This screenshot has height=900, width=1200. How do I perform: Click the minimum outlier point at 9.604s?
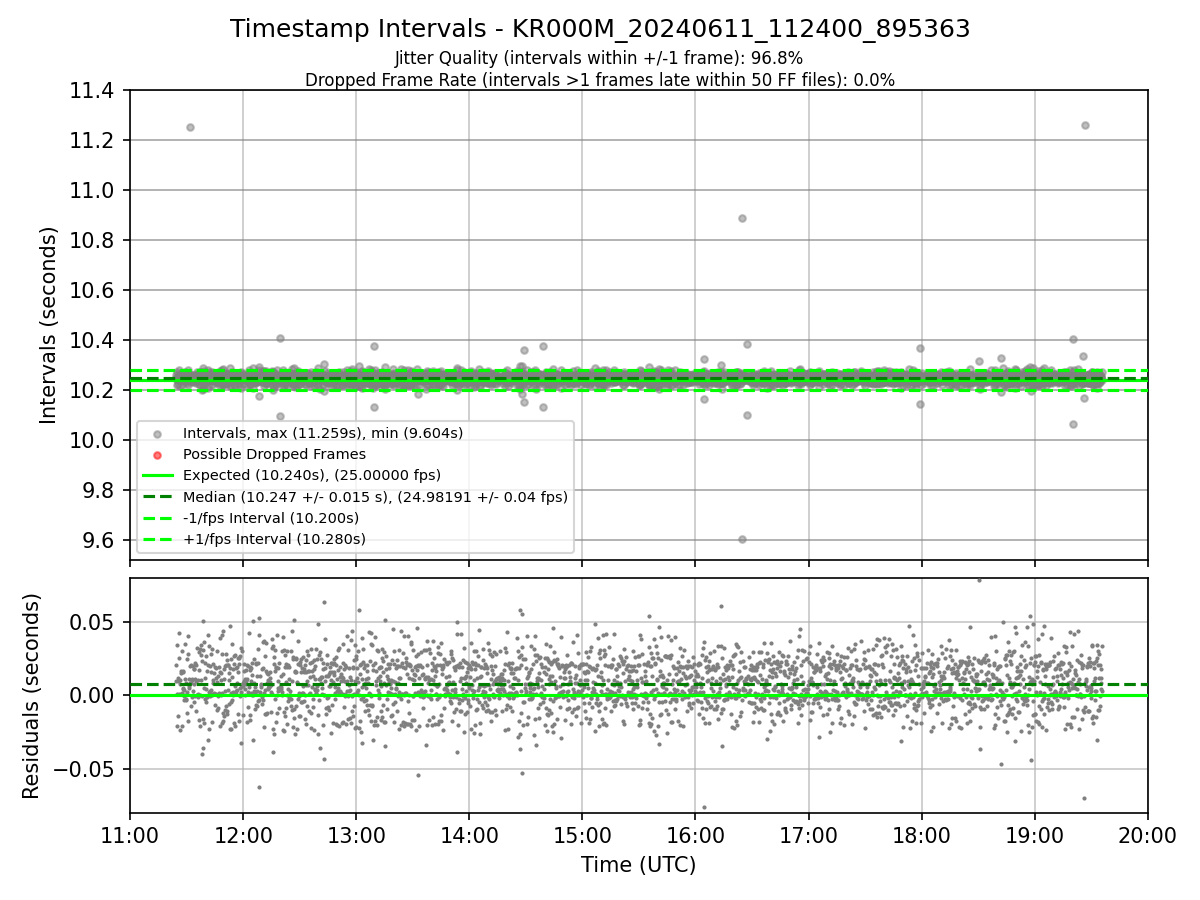tap(742, 539)
